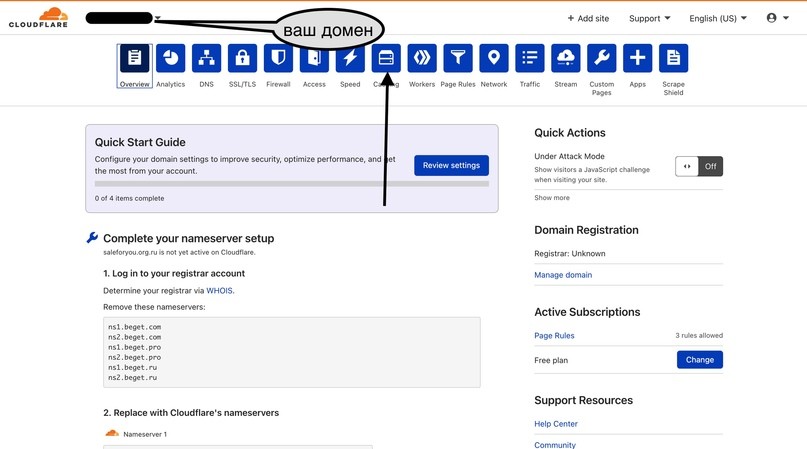The width and height of the screenshot is (807, 449).
Task: Open the SSL/TLS padlock icon
Action: [x=242, y=58]
